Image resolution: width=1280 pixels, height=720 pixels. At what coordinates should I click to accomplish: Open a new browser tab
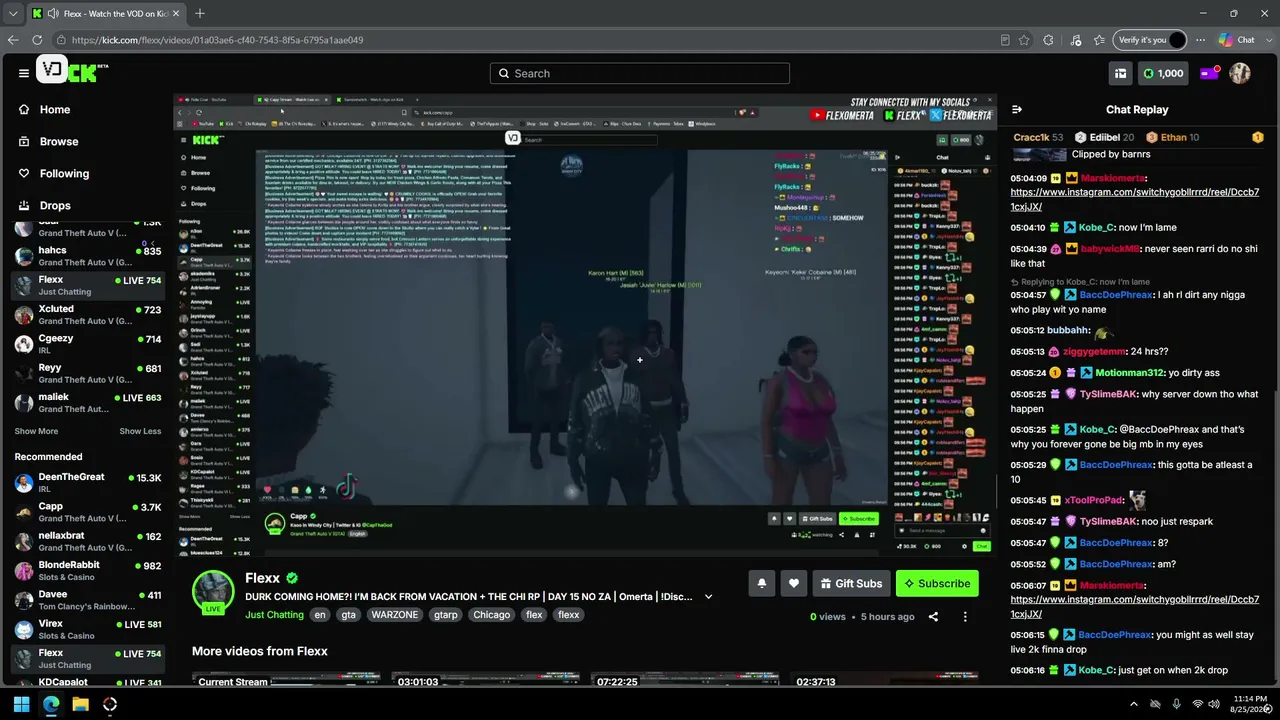click(x=200, y=14)
